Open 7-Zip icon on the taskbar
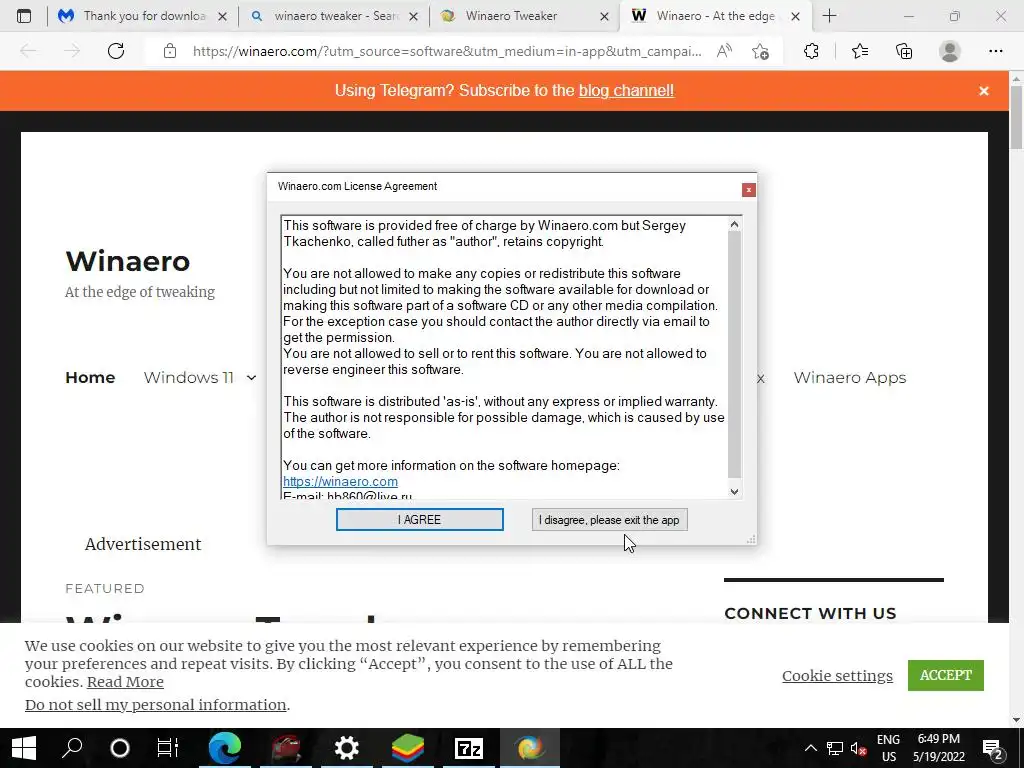This screenshot has height=768, width=1024. pyautogui.click(x=469, y=748)
